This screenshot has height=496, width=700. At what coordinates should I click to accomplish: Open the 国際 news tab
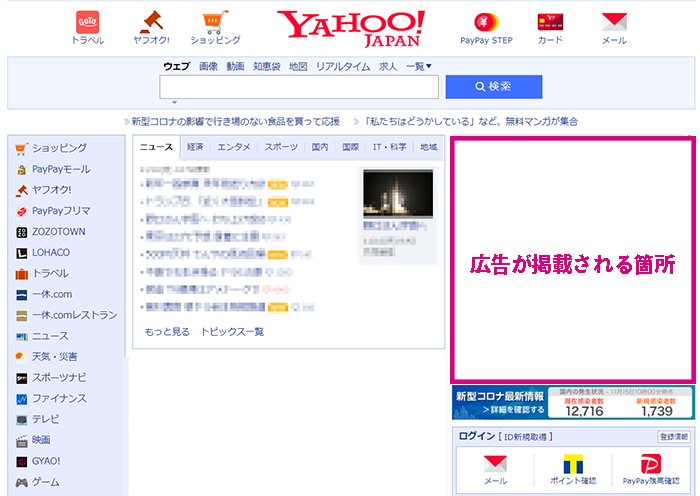[350, 147]
